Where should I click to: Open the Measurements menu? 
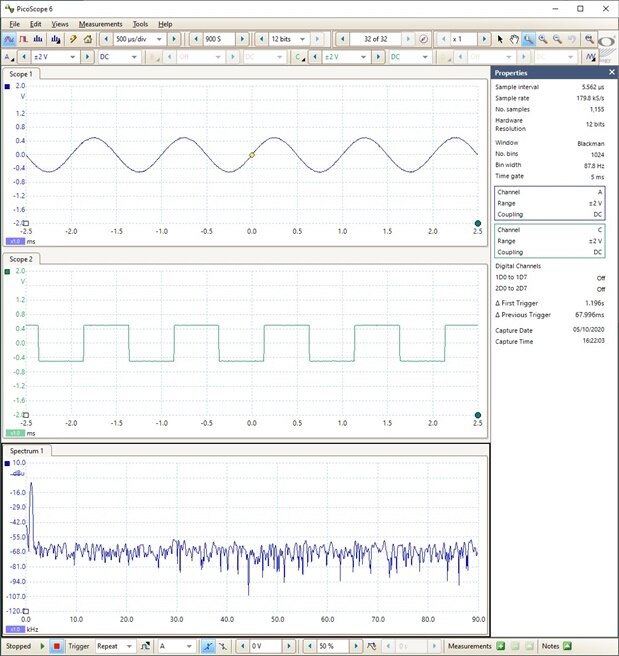(100, 23)
